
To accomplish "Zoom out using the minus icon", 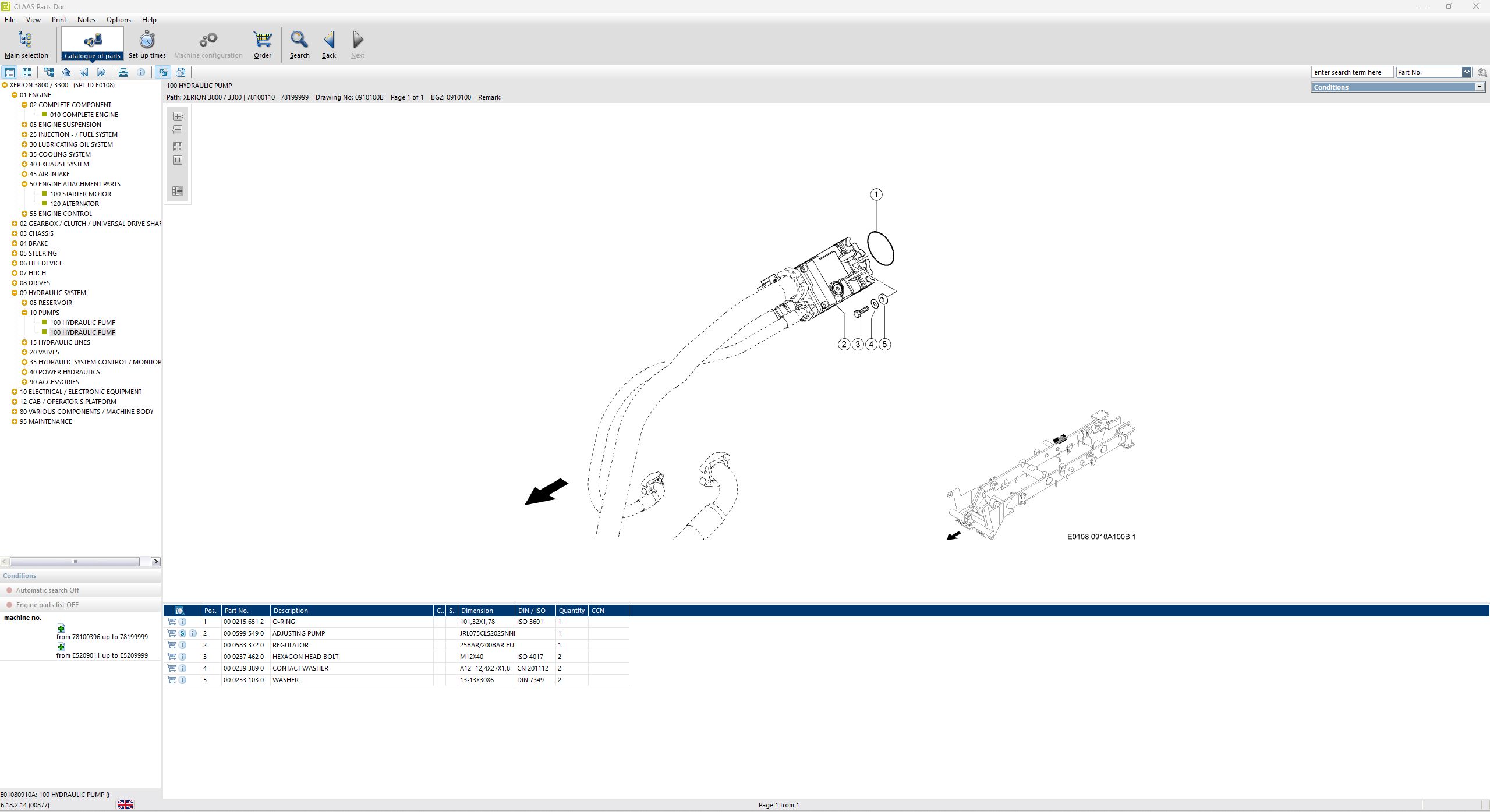I will [x=177, y=129].
